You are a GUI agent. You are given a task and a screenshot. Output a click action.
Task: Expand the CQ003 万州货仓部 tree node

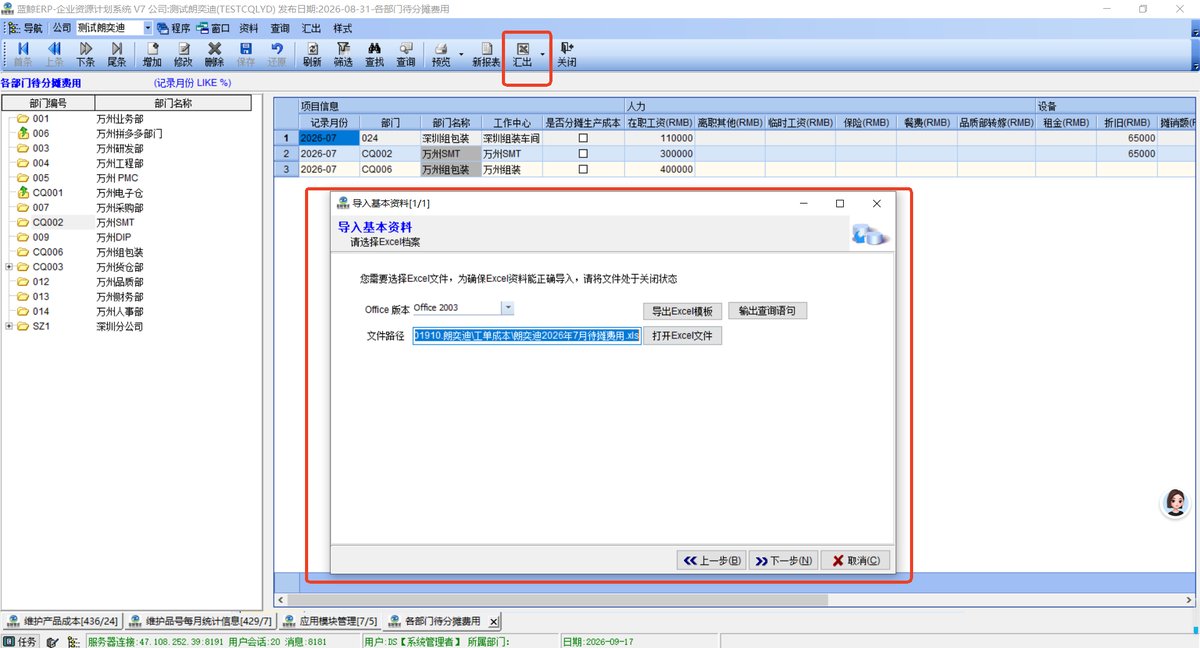(9, 267)
